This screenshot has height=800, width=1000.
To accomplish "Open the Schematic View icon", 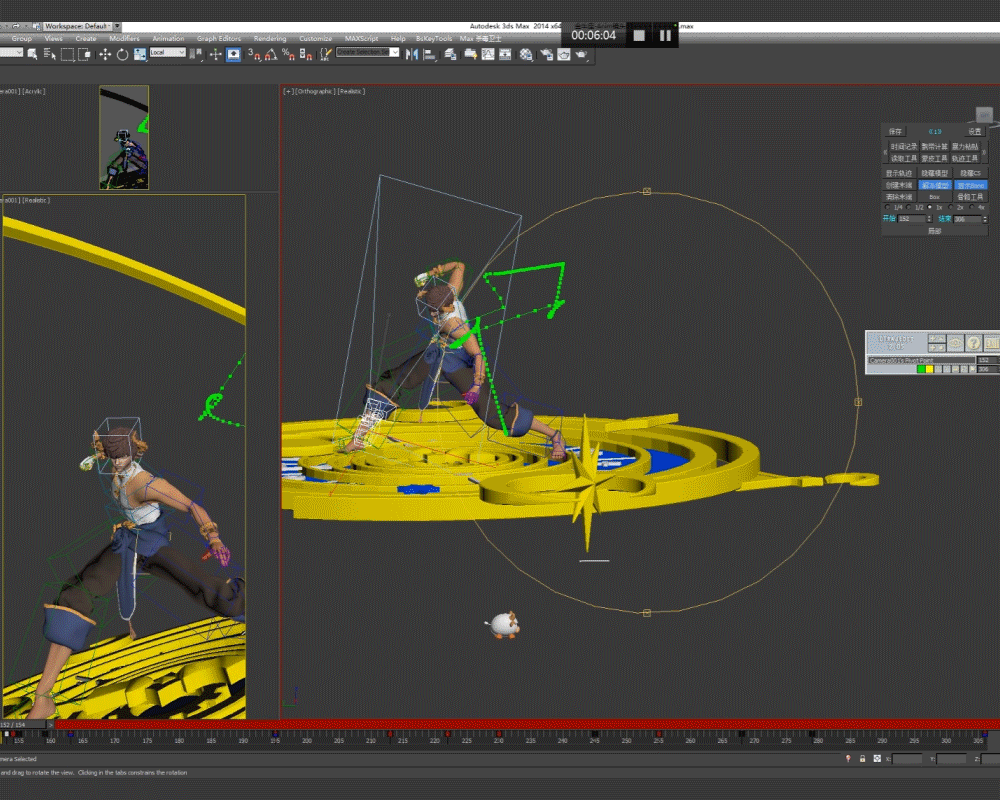I will [505, 54].
